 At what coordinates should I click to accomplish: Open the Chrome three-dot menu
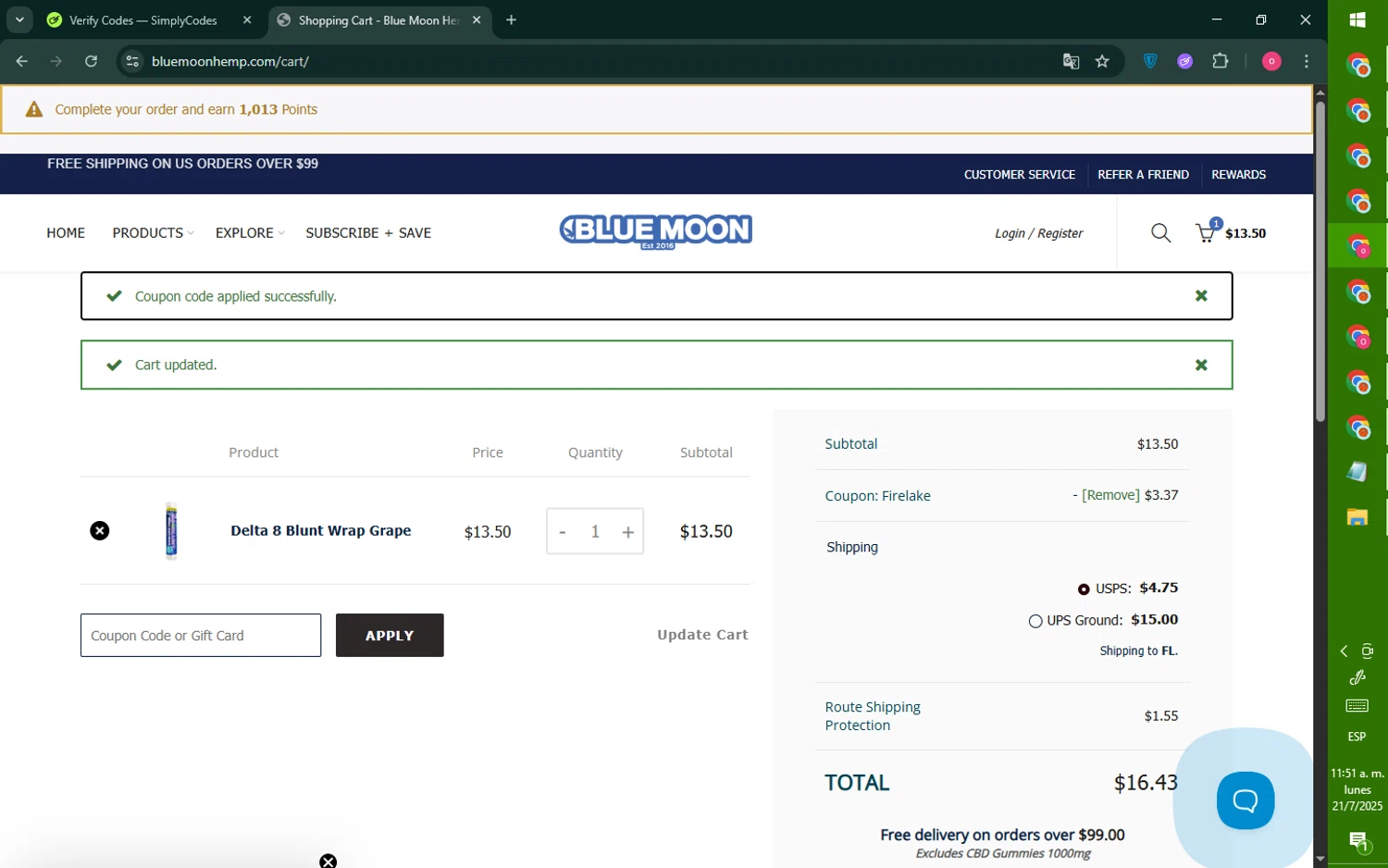point(1307,61)
